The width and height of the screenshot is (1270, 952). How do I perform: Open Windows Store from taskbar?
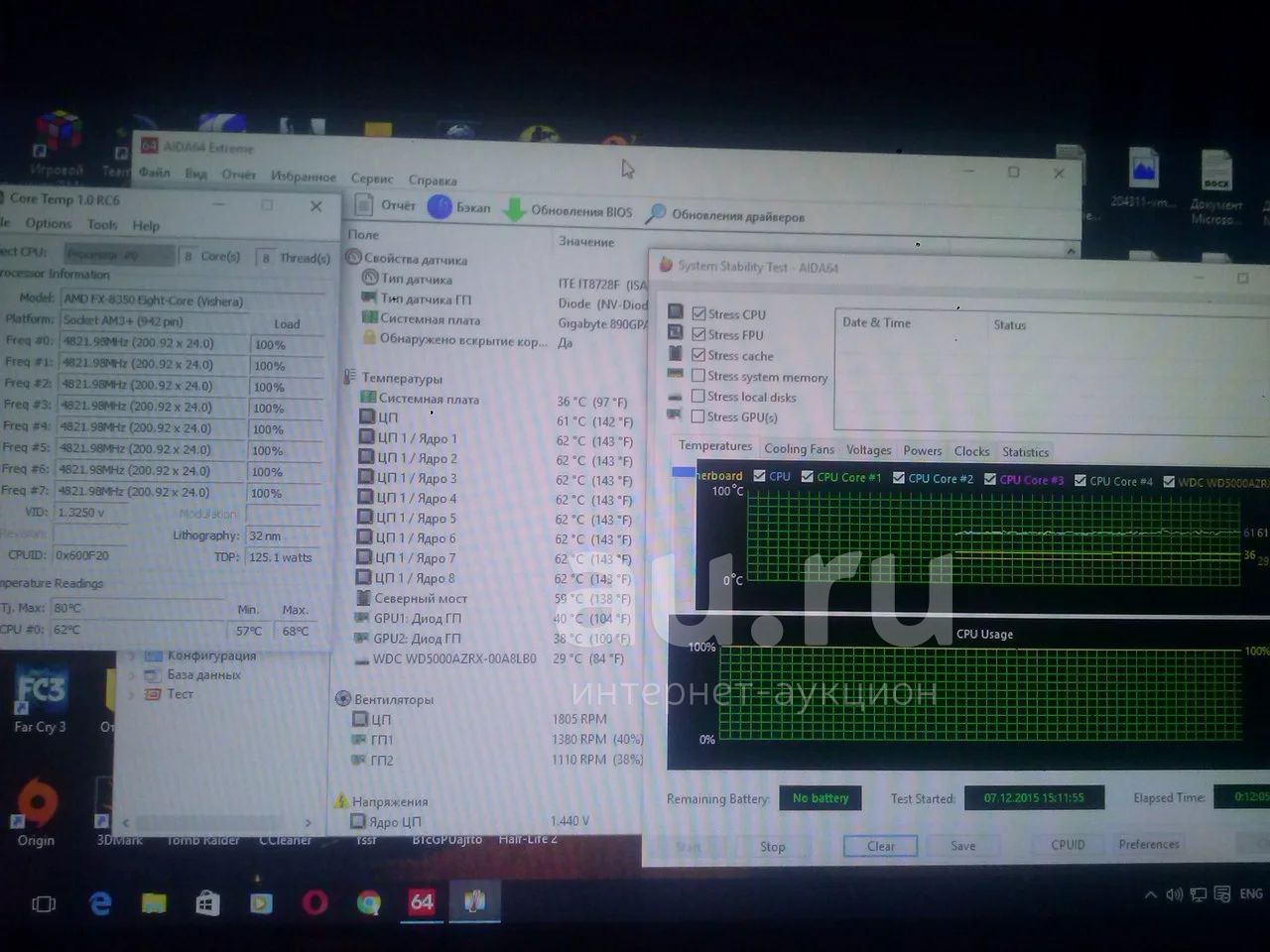click(207, 903)
